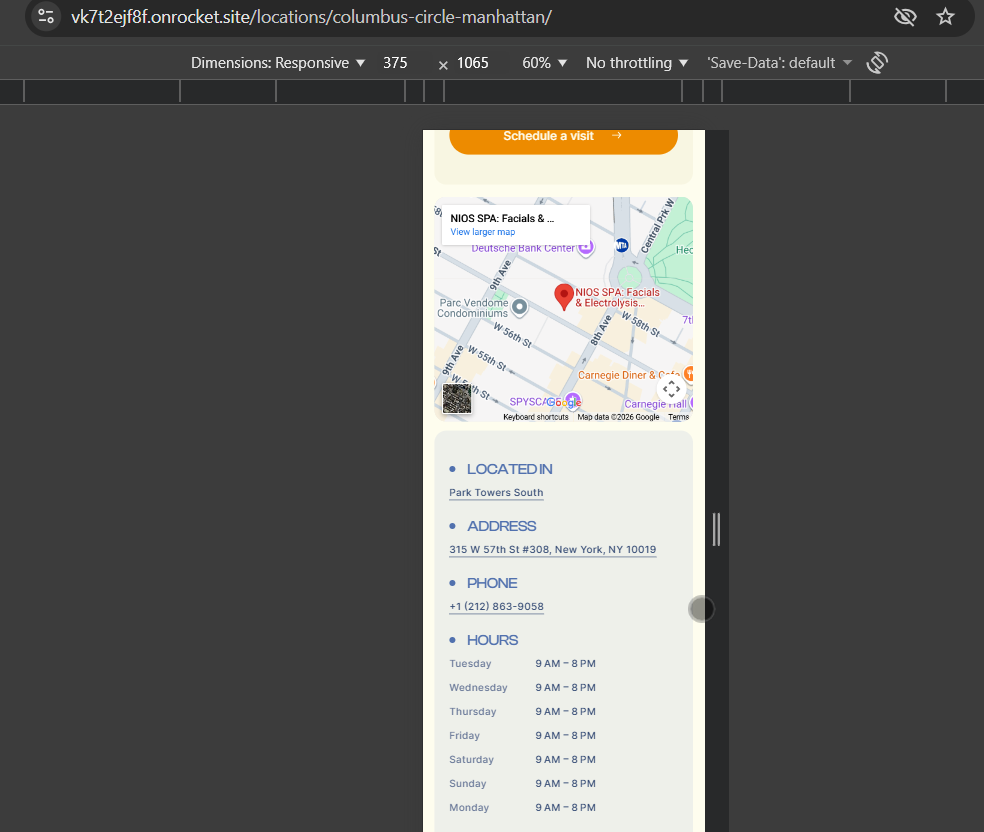
Task: Open the 'Save-Data': default dropdown
Action: [x=779, y=63]
